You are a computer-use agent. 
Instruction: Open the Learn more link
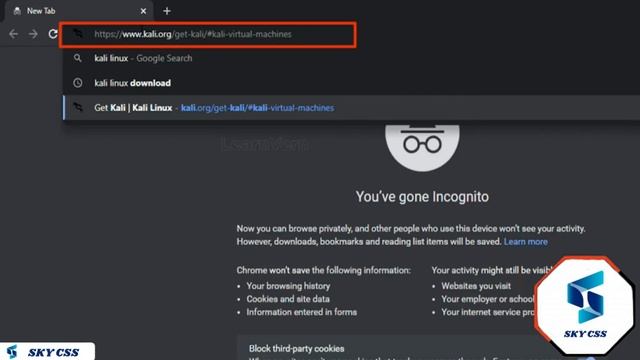(x=525, y=242)
